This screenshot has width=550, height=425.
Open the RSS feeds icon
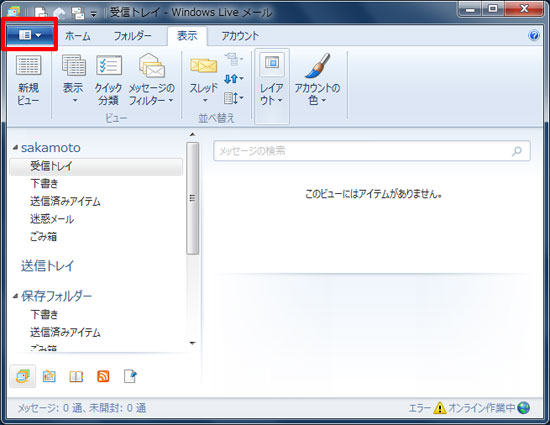click(x=103, y=377)
